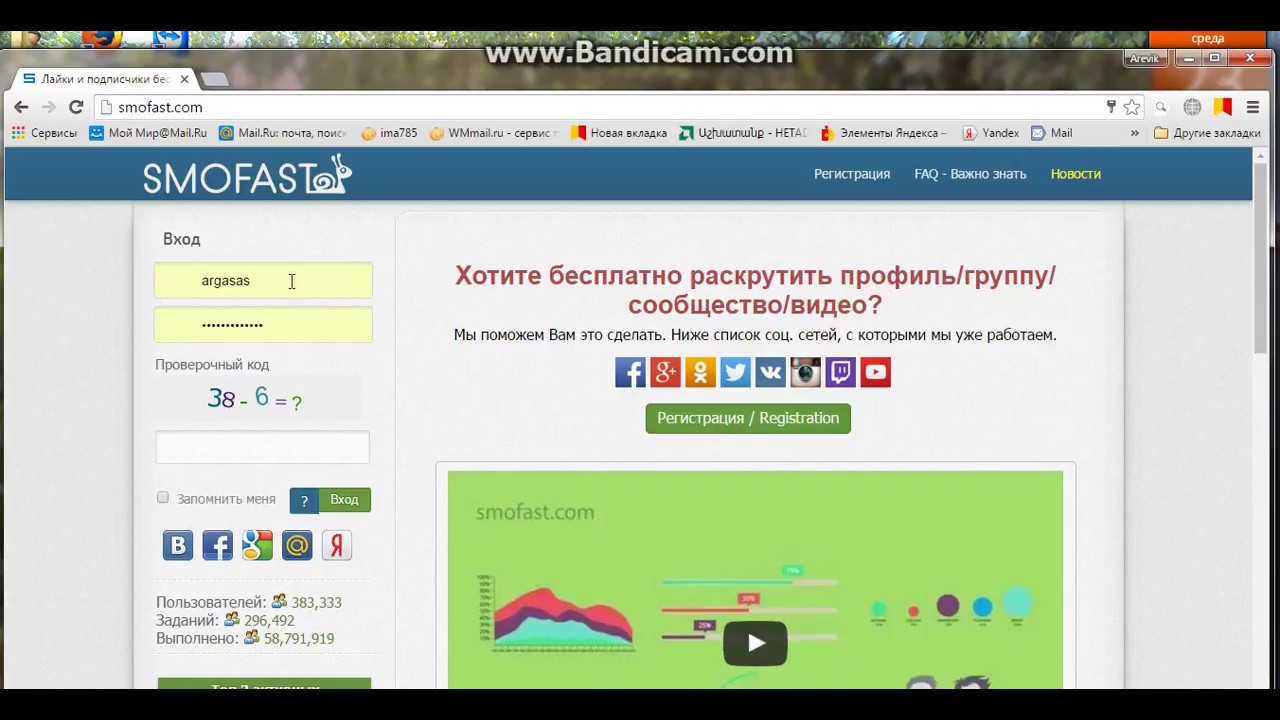Play the smofast.com promo video

pyautogui.click(x=755, y=643)
